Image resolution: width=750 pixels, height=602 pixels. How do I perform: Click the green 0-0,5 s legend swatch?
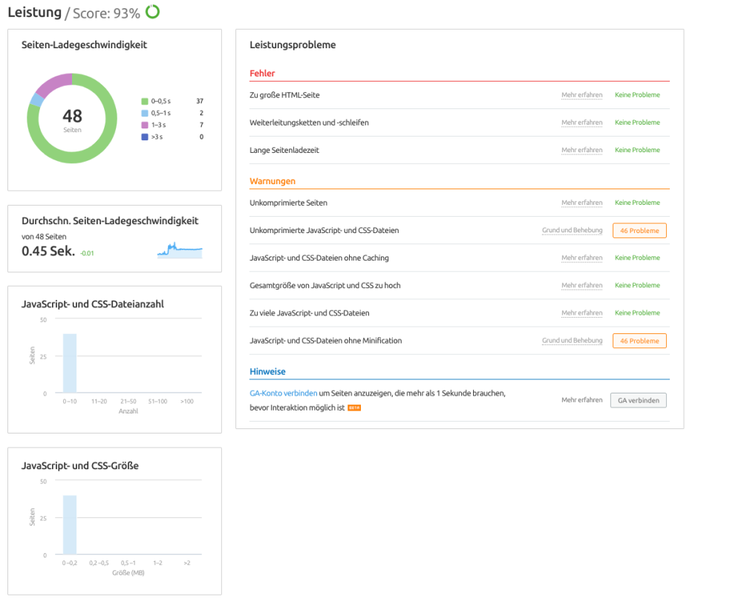tap(144, 101)
